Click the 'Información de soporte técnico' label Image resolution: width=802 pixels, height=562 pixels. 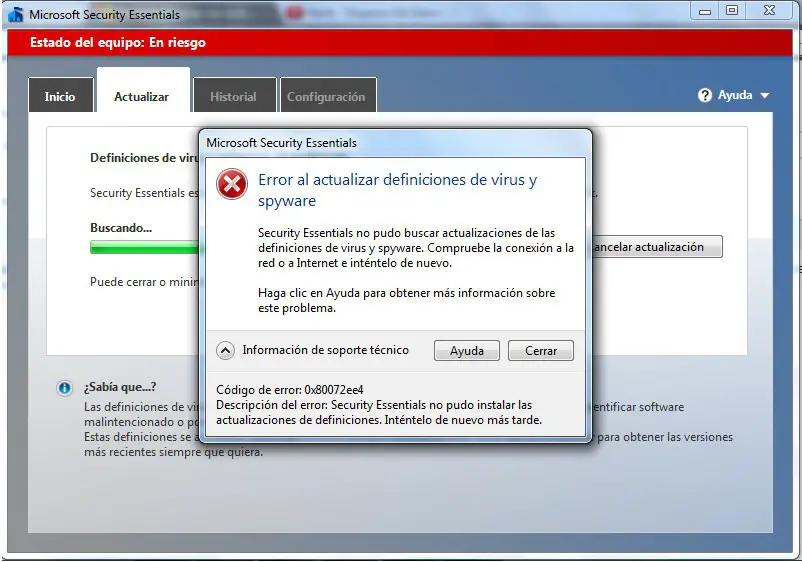coord(326,350)
